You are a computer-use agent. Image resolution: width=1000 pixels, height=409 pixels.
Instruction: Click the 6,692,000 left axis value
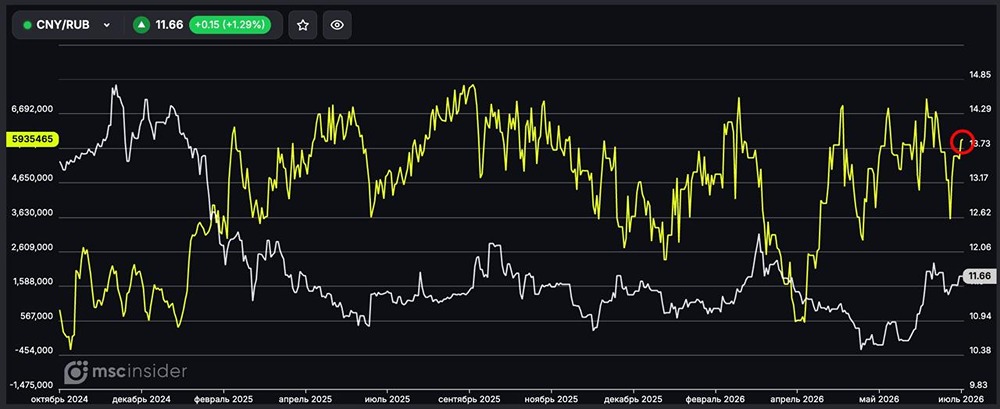(x=32, y=110)
